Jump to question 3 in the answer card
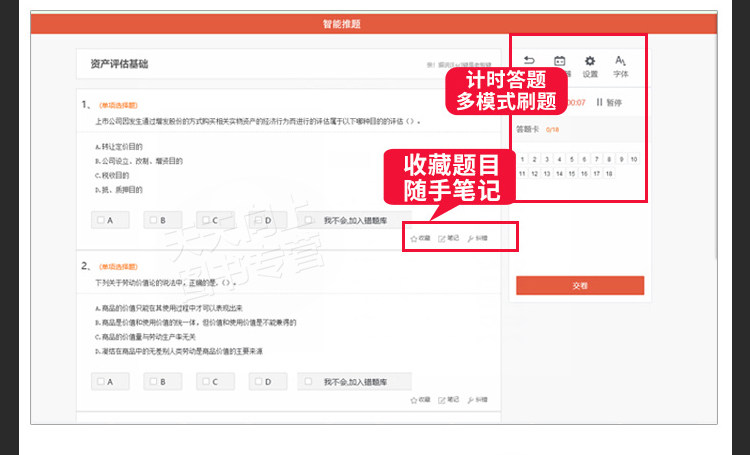 pos(547,159)
